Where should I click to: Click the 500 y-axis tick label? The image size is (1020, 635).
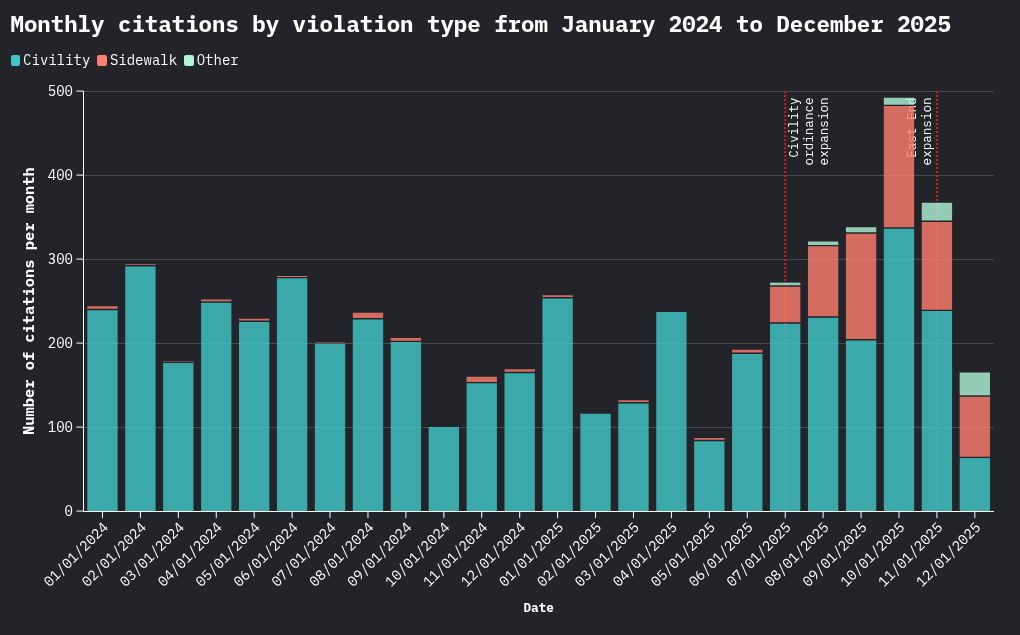(60, 92)
